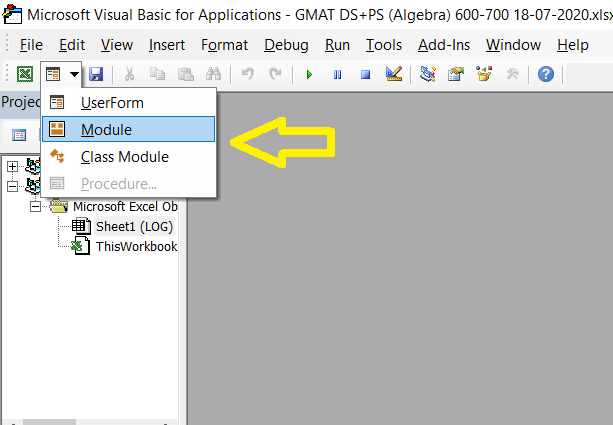The height and width of the screenshot is (425, 613).
Task: Open the Insert menu
Action: [167, 45]
